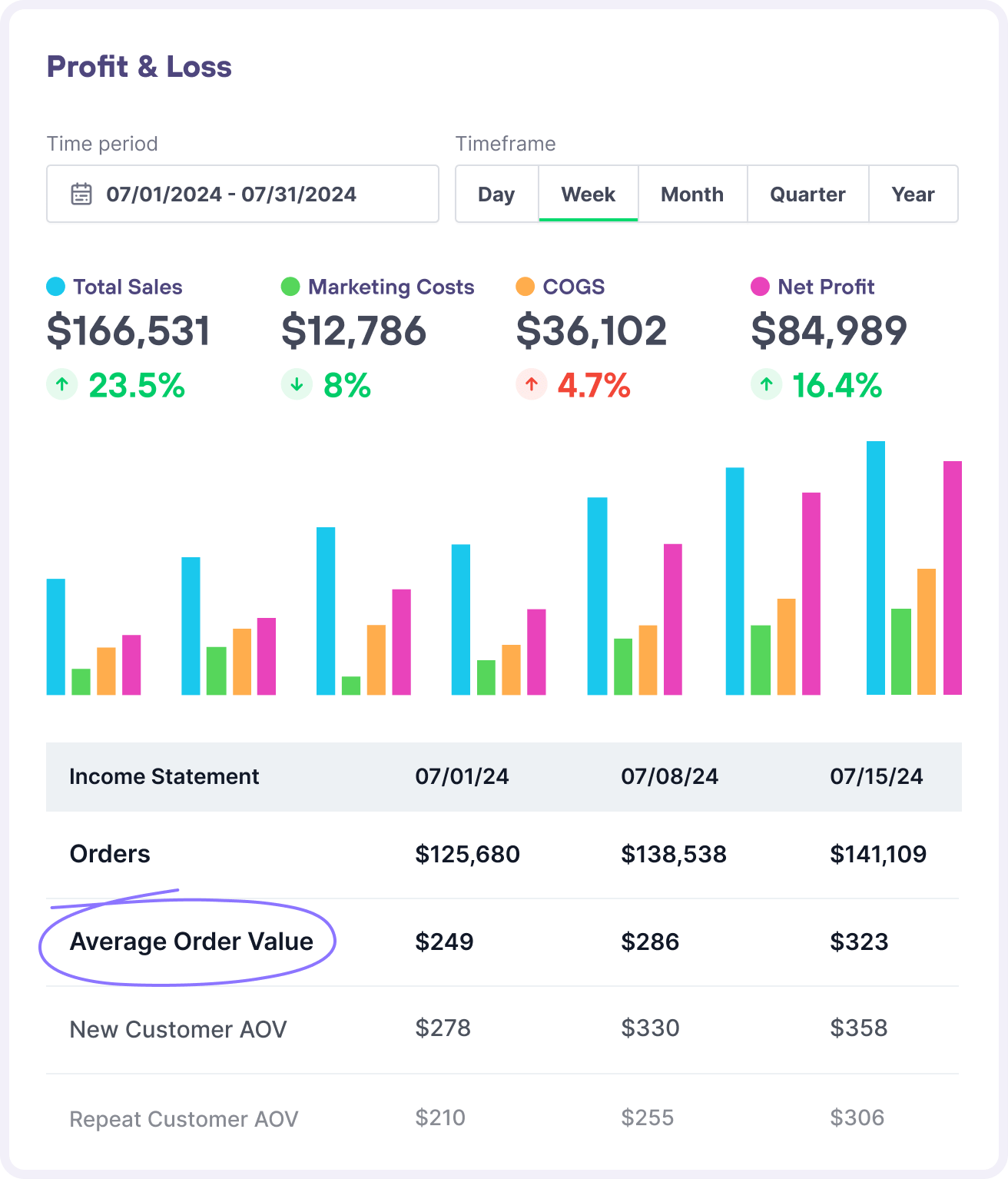Switch timeframe to Month

pos(692,194)
